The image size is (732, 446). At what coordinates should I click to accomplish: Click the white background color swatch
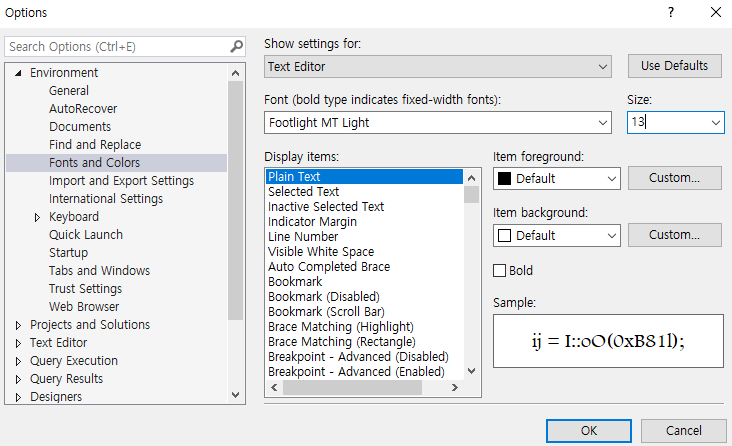tap(504, 235)
